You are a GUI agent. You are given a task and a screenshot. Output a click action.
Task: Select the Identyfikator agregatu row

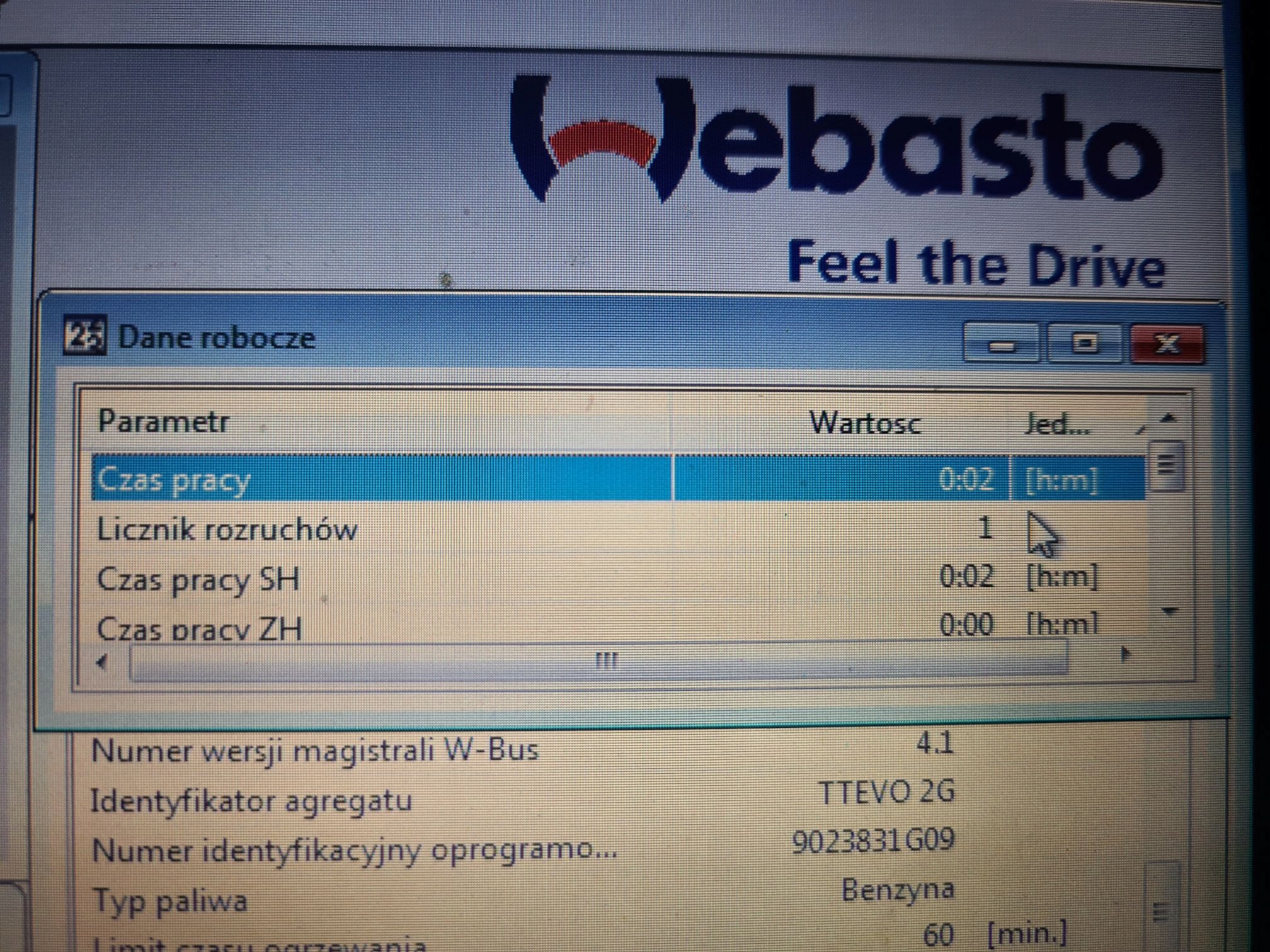(252, 801)
